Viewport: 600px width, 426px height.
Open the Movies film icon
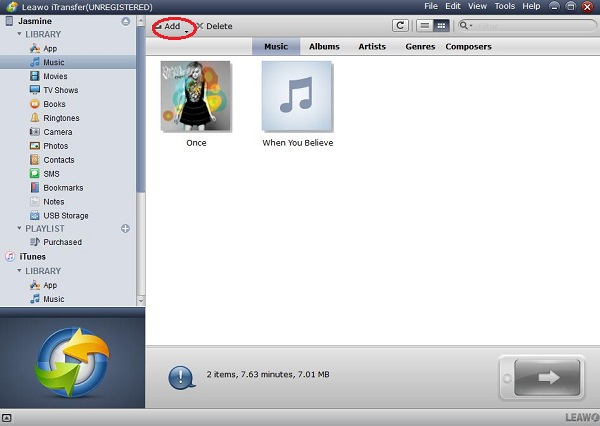click(x=35, y=76)
